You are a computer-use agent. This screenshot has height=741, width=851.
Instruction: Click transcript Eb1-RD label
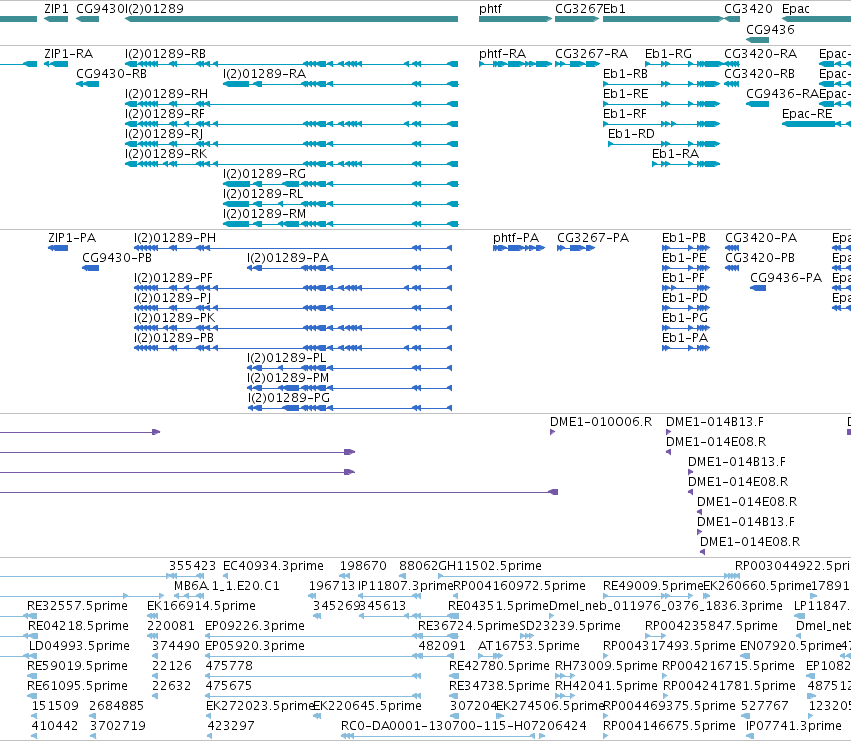point(631,134)
